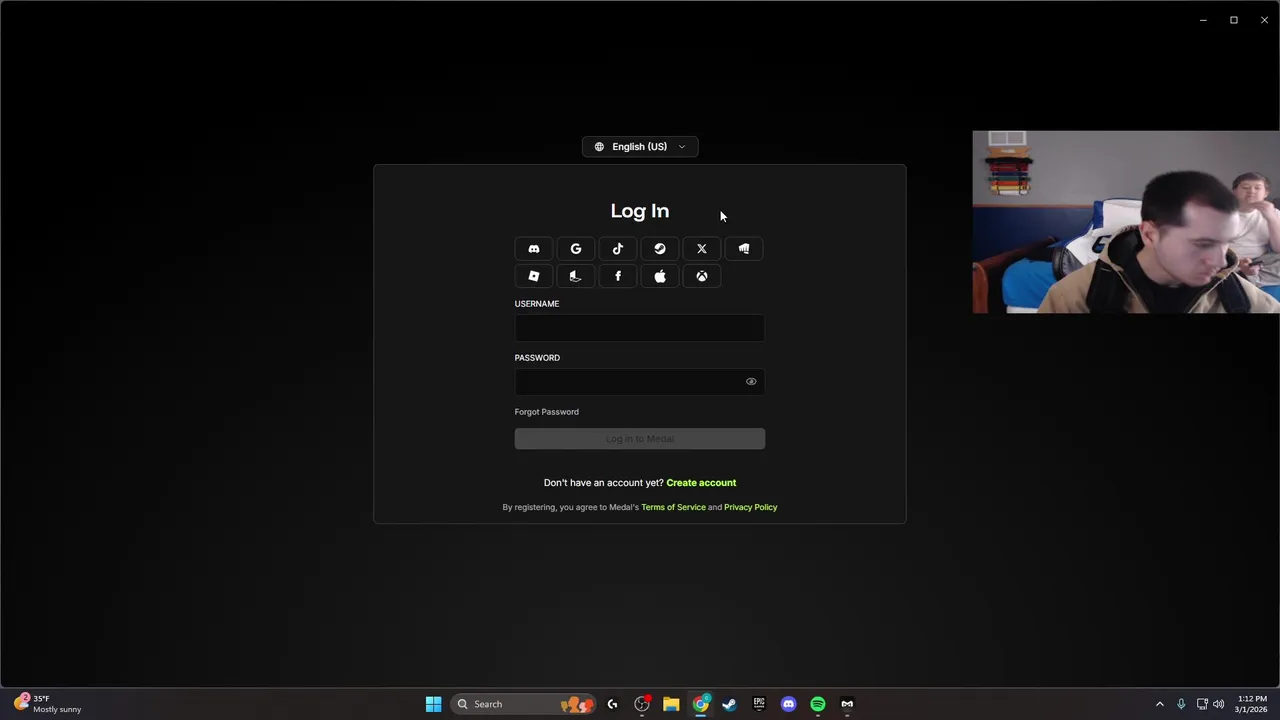Open the volume speaker icon in the tray
Image resolution: width=1280 pixels, height=720 pixels.
[x=1218, y=704]
